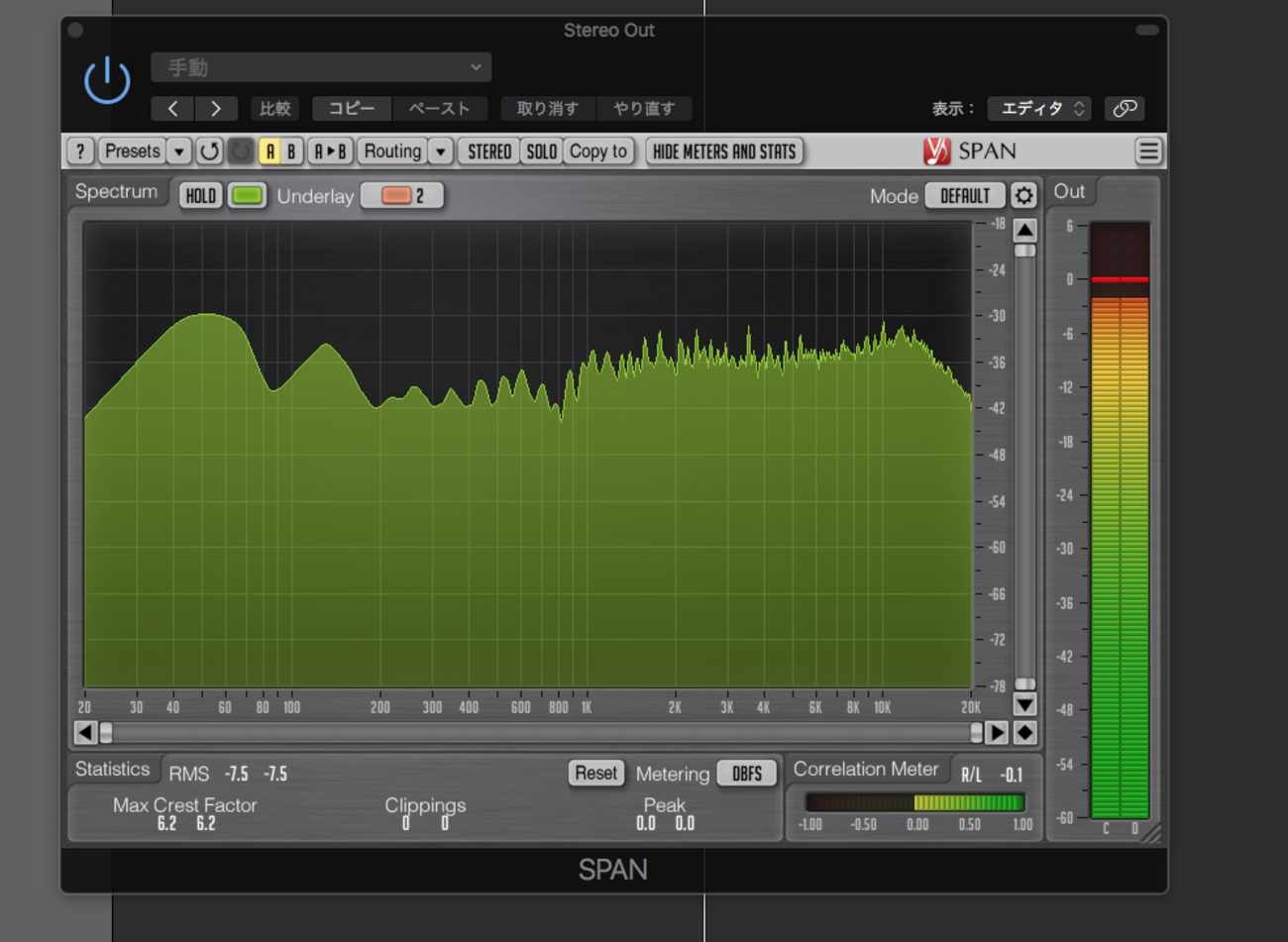Switch to the B plugin state

pos(291,152)
